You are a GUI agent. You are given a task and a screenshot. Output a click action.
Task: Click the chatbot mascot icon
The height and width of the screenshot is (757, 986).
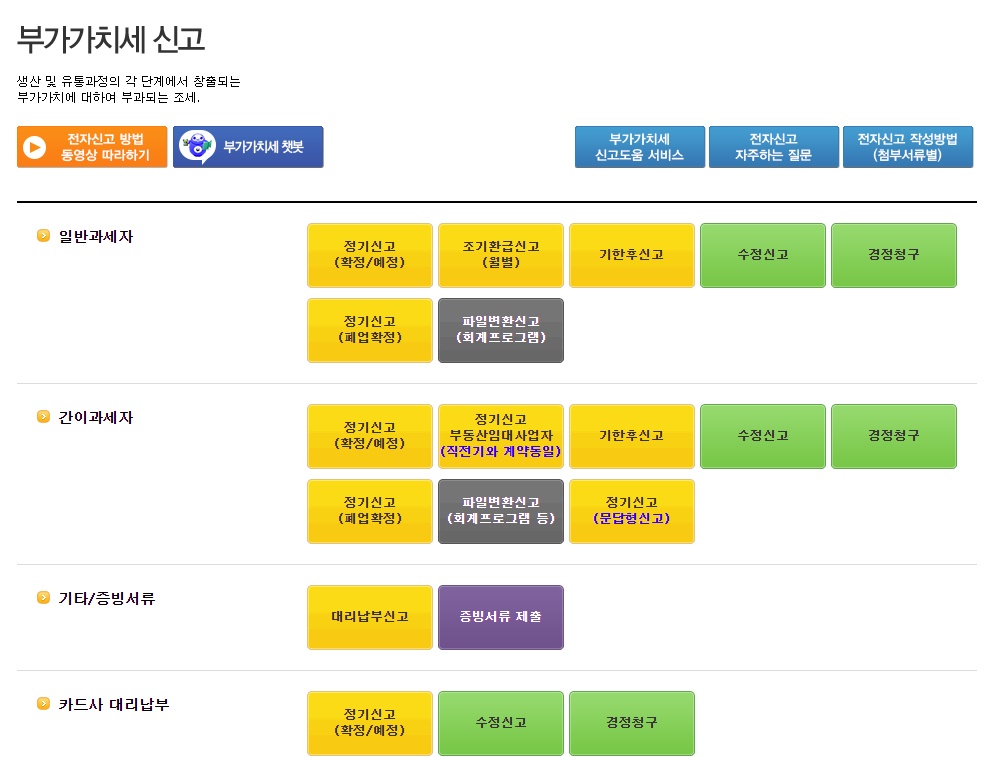[197, 146]
